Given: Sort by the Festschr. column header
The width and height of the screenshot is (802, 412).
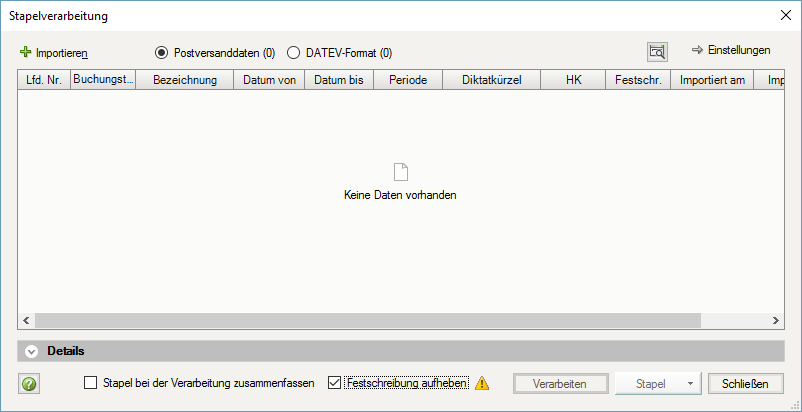Looking at the screenshot, I should point(638,80).
